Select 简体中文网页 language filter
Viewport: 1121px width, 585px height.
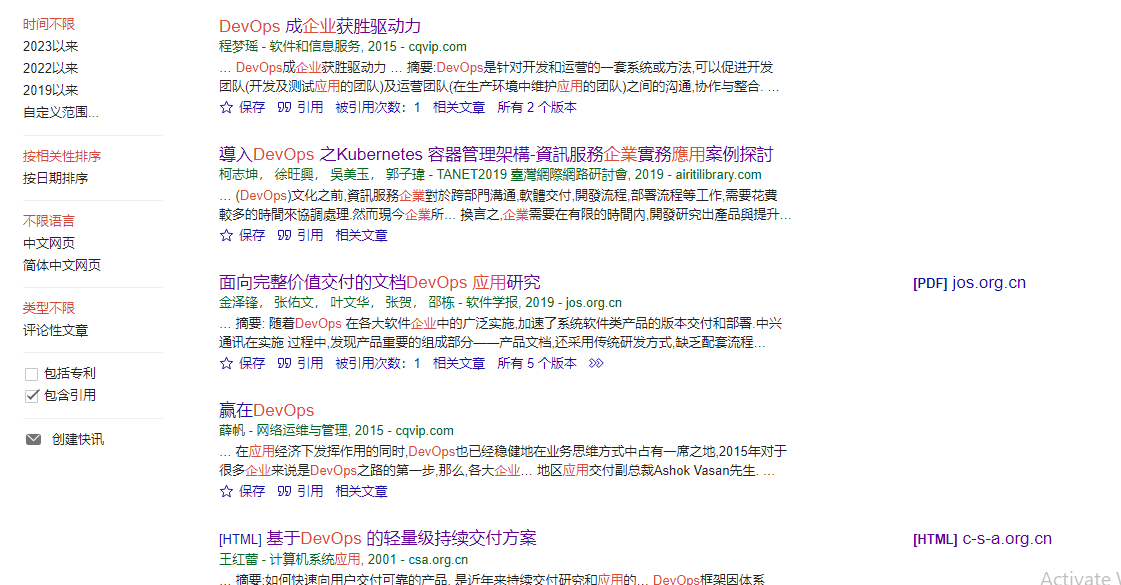(62, 265)
